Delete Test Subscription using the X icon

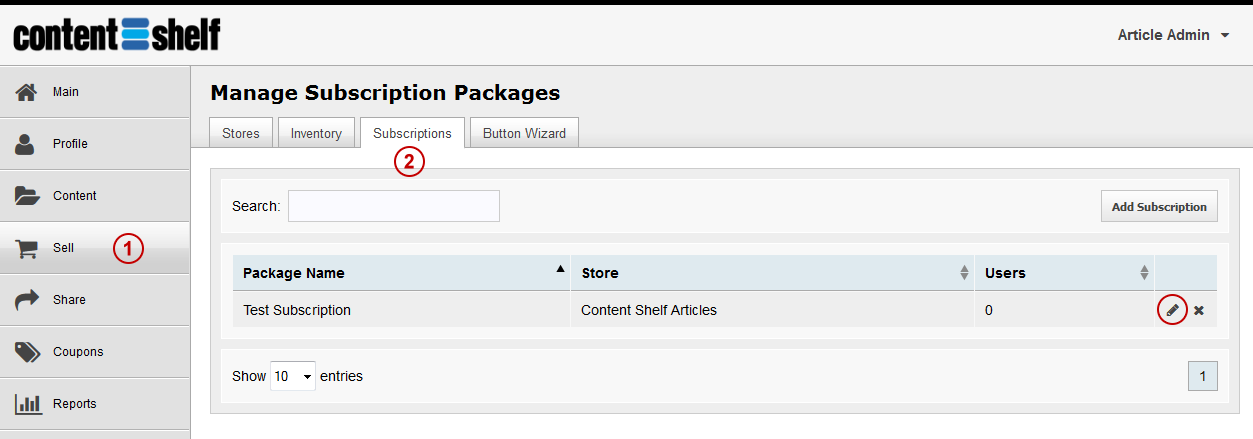(x=1198, y=310)
